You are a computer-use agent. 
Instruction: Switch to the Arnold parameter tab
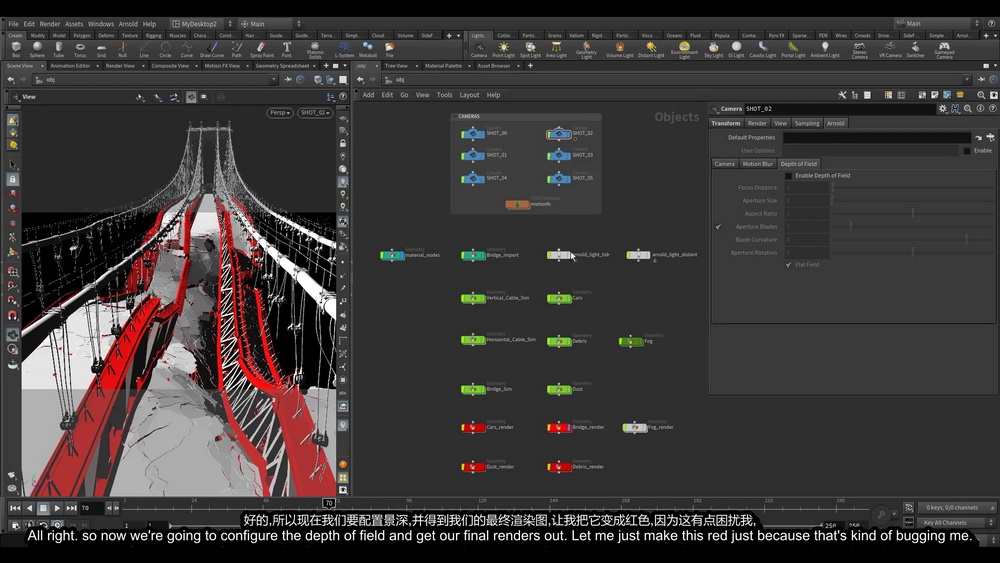point(835,123)
